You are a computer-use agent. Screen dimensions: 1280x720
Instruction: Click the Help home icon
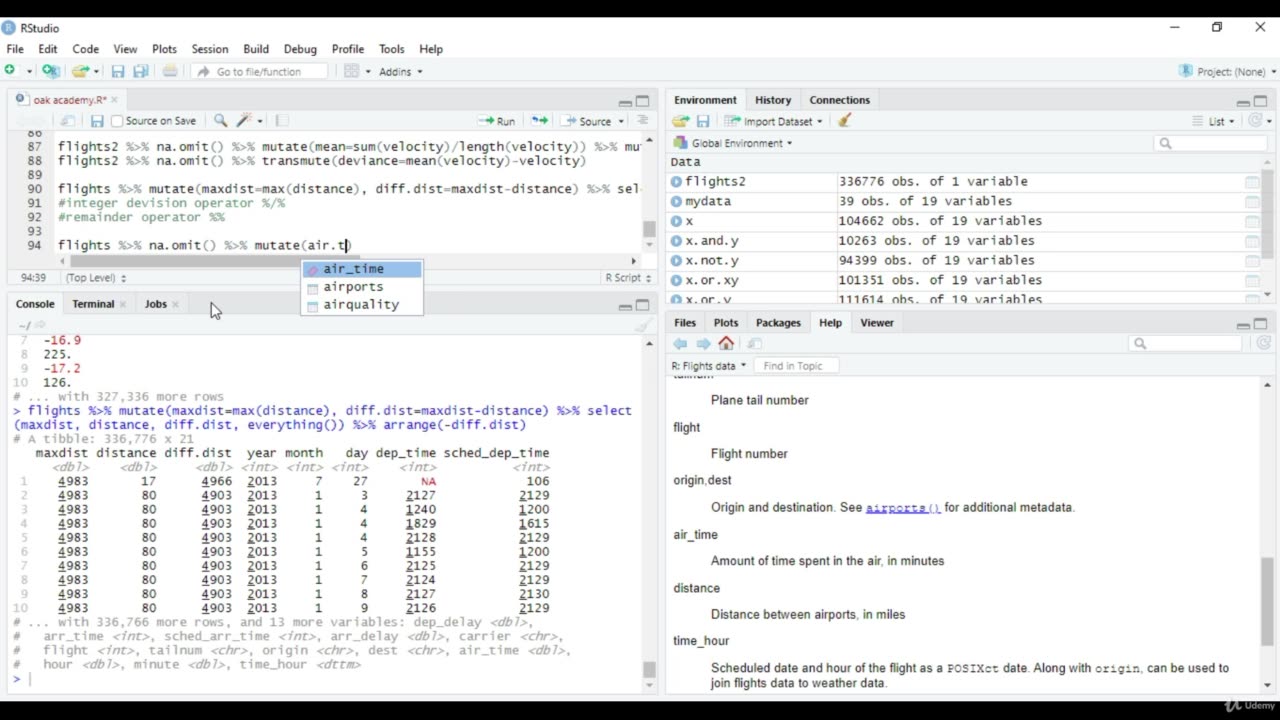[x=726, y=343]
